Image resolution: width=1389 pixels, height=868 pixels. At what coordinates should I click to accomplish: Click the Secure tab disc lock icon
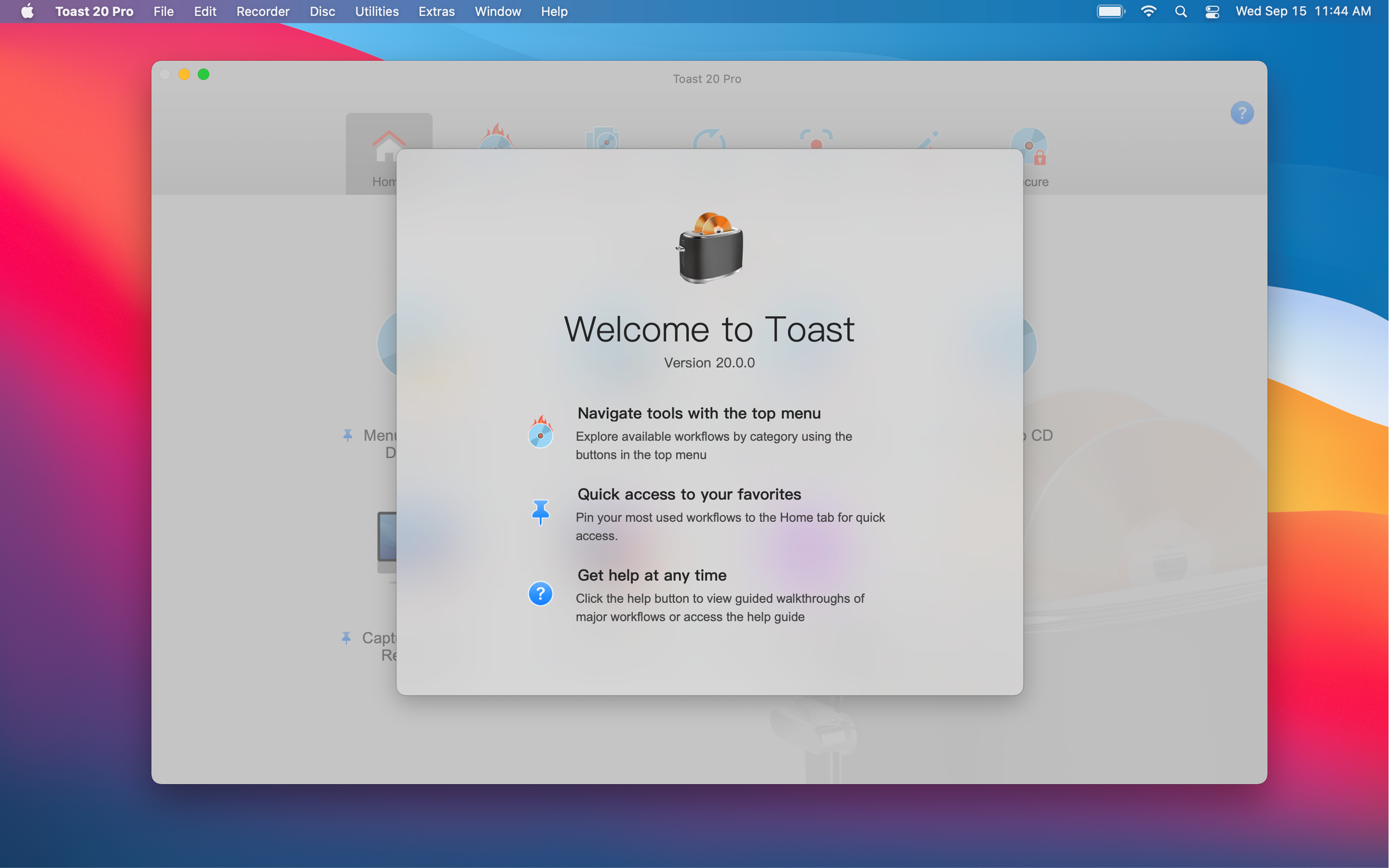pos(1030,146)
